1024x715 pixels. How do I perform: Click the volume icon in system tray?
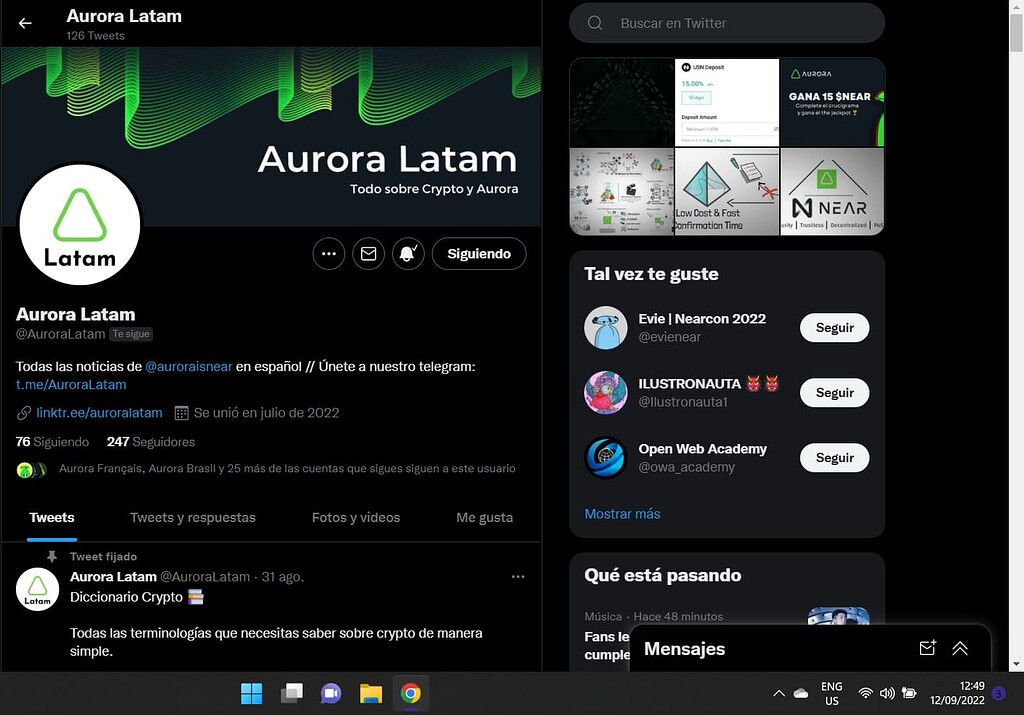(888, 692)
